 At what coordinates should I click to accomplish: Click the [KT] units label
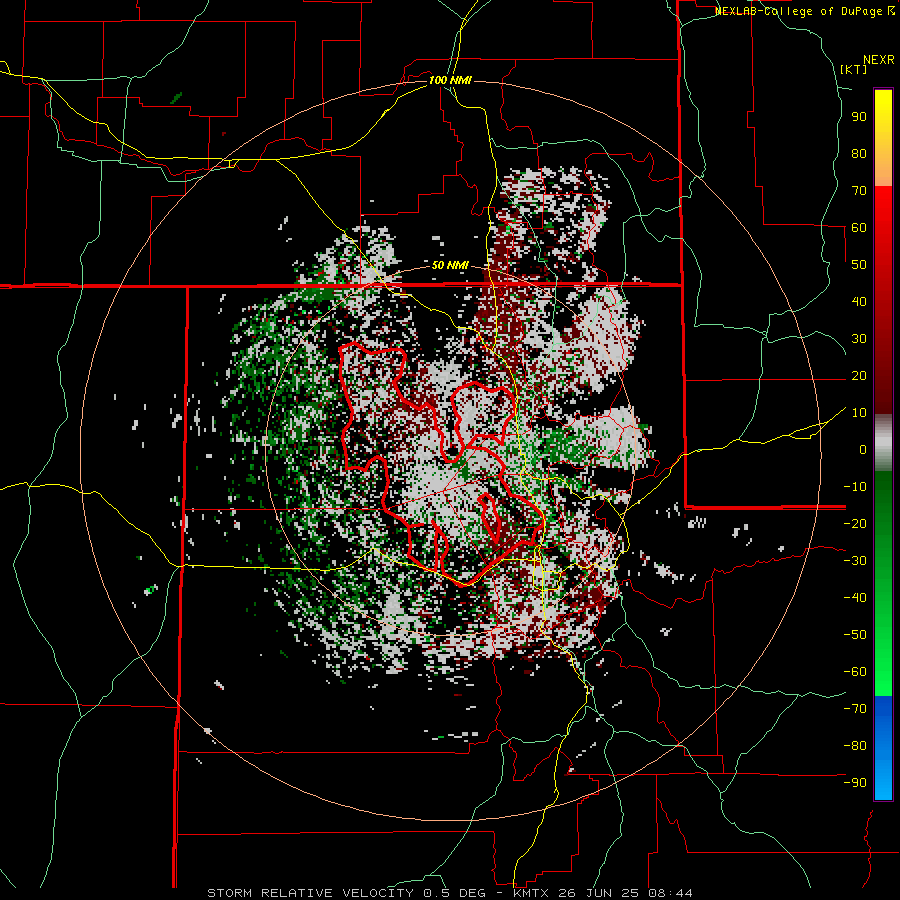pos(854,69)
